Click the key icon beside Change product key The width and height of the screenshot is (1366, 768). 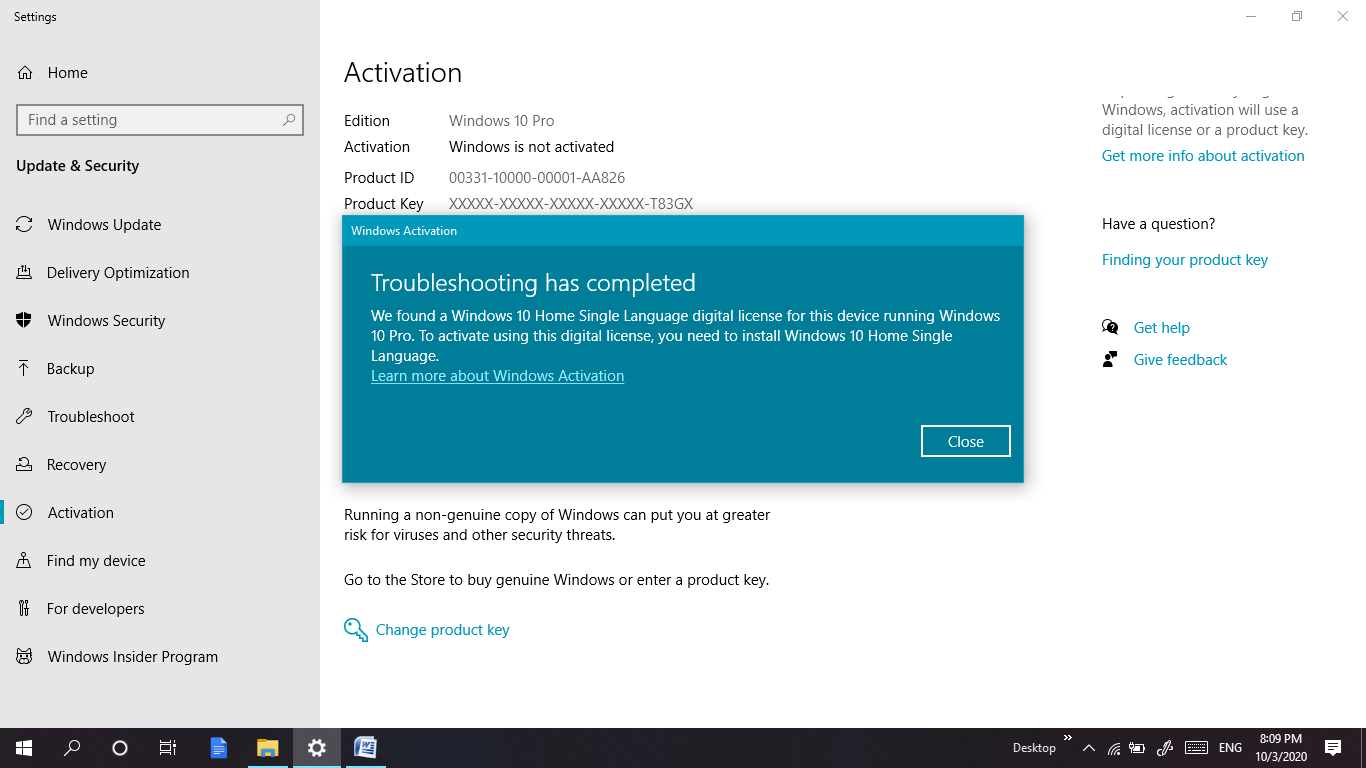(x=356, y=630)
